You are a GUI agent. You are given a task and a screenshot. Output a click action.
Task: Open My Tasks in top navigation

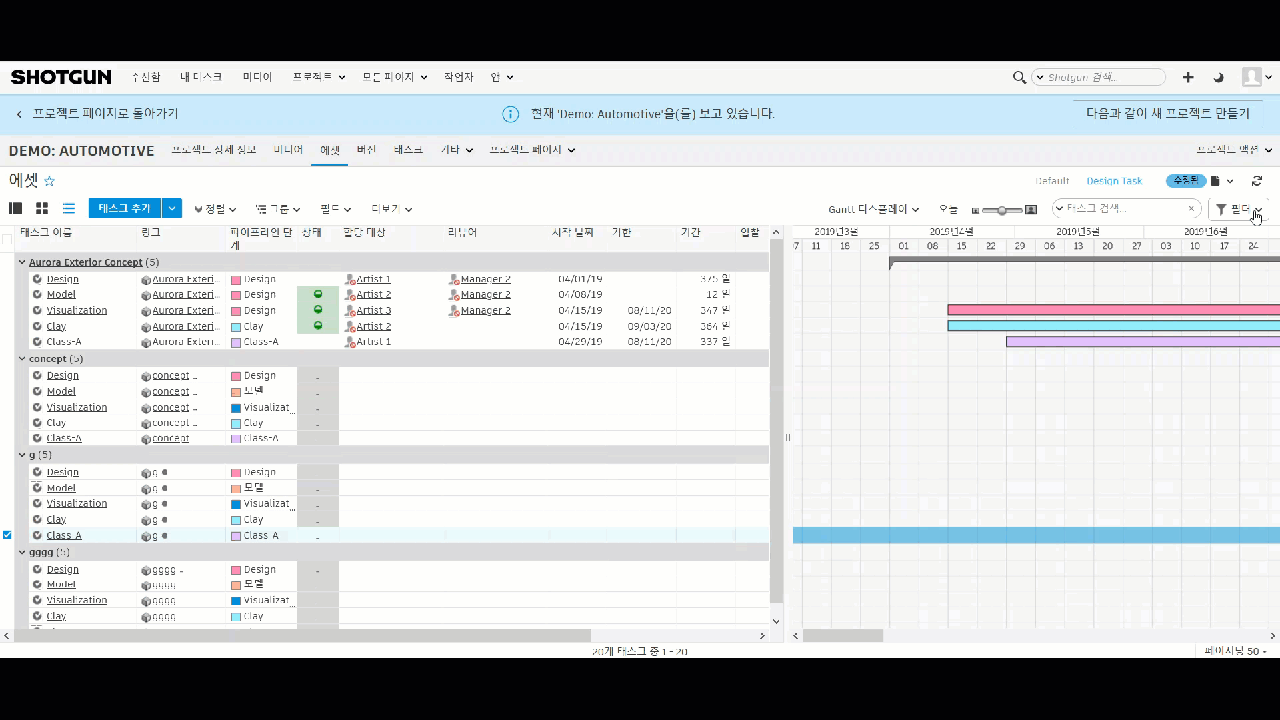201,77
